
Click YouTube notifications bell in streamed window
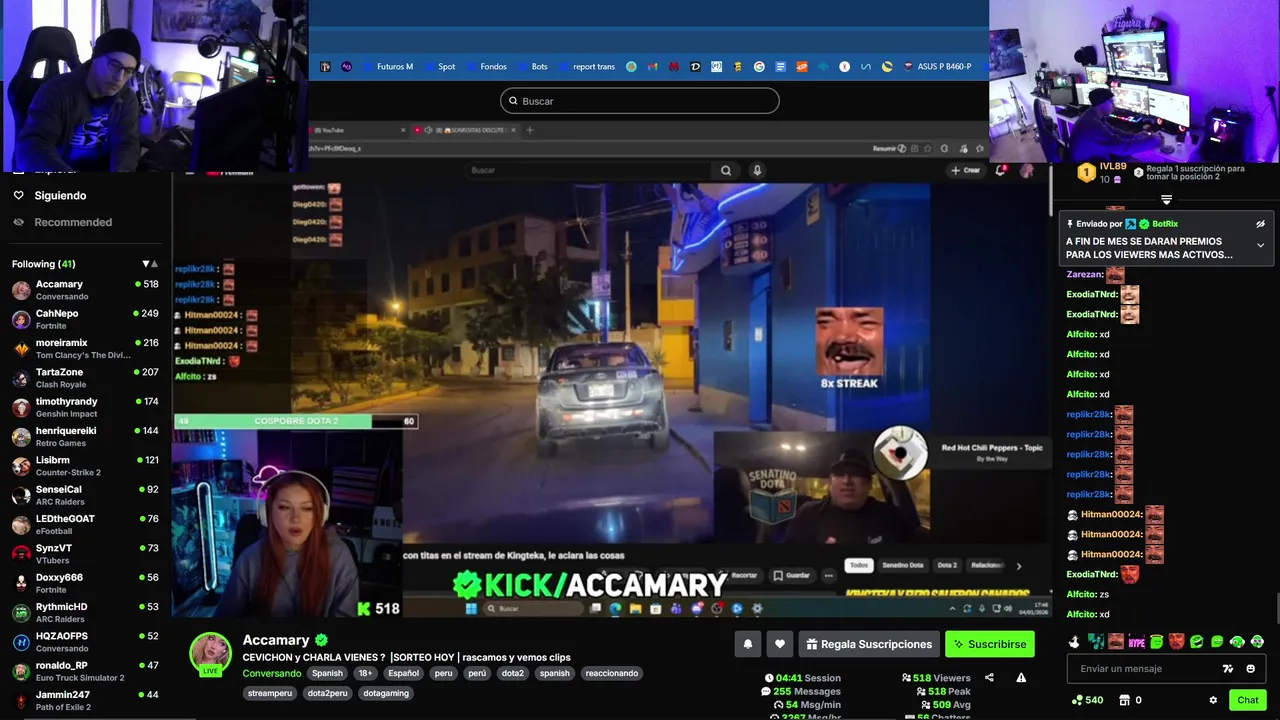point(1001,170)
